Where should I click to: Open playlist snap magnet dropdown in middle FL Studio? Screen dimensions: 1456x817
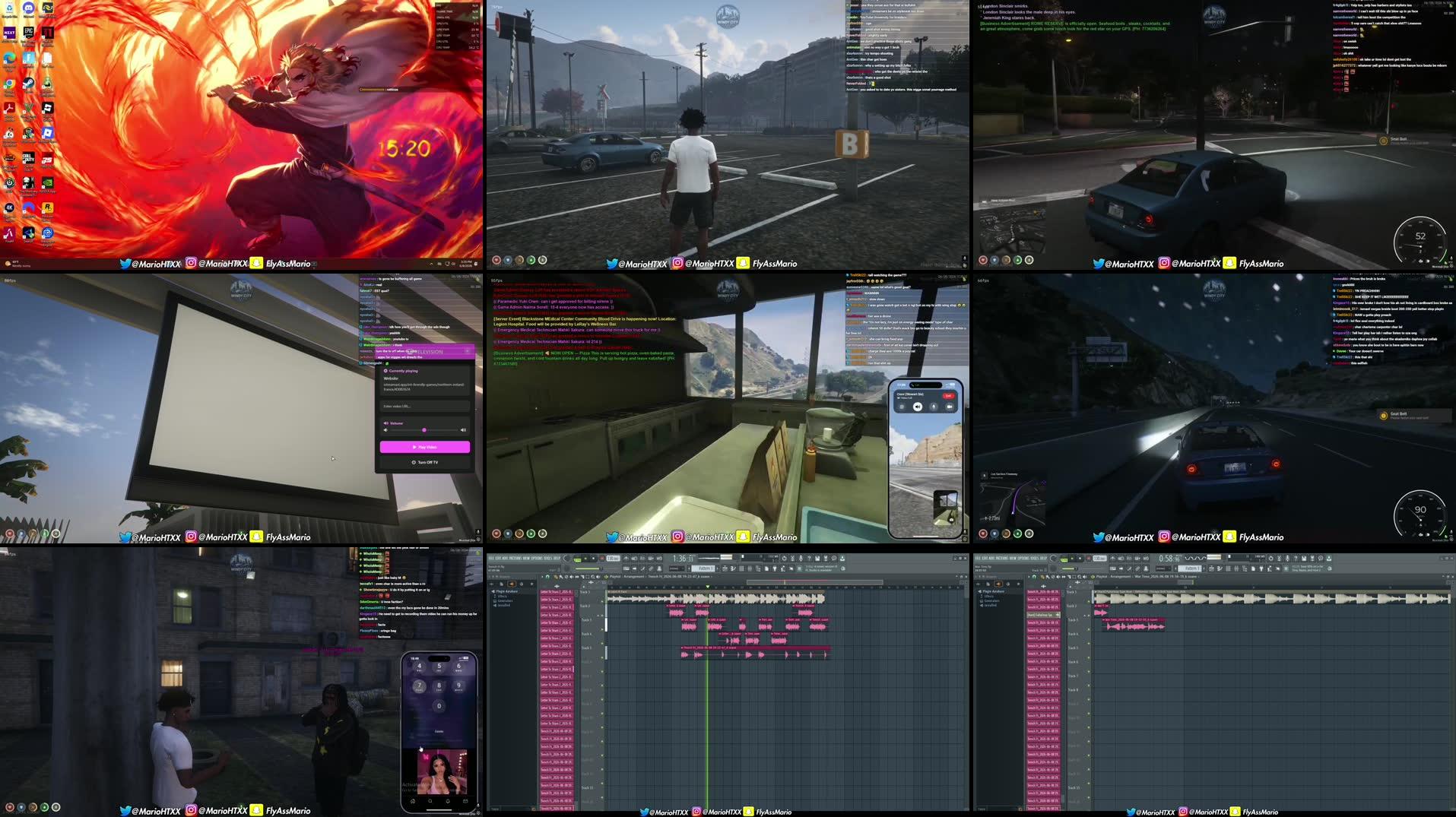click(x=547, y=577)
